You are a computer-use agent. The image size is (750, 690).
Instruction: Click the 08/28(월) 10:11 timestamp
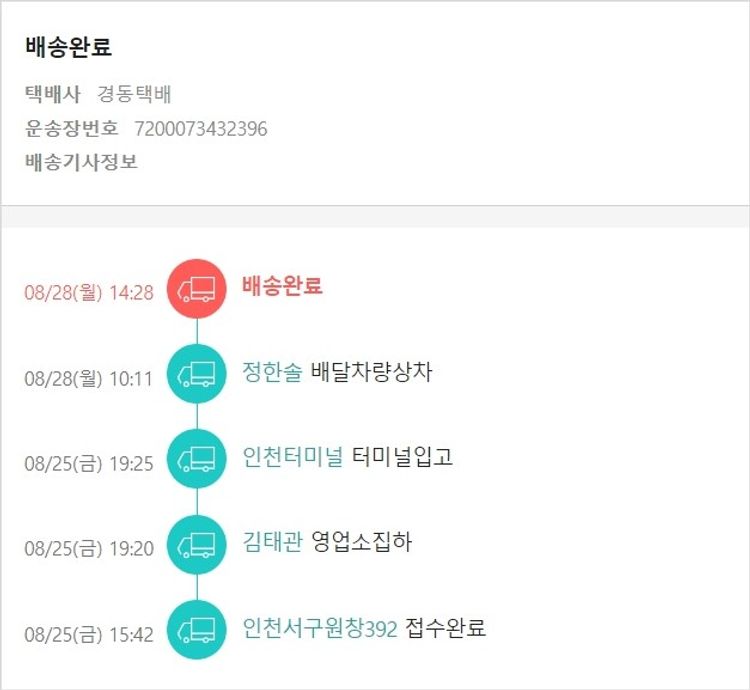89,379
